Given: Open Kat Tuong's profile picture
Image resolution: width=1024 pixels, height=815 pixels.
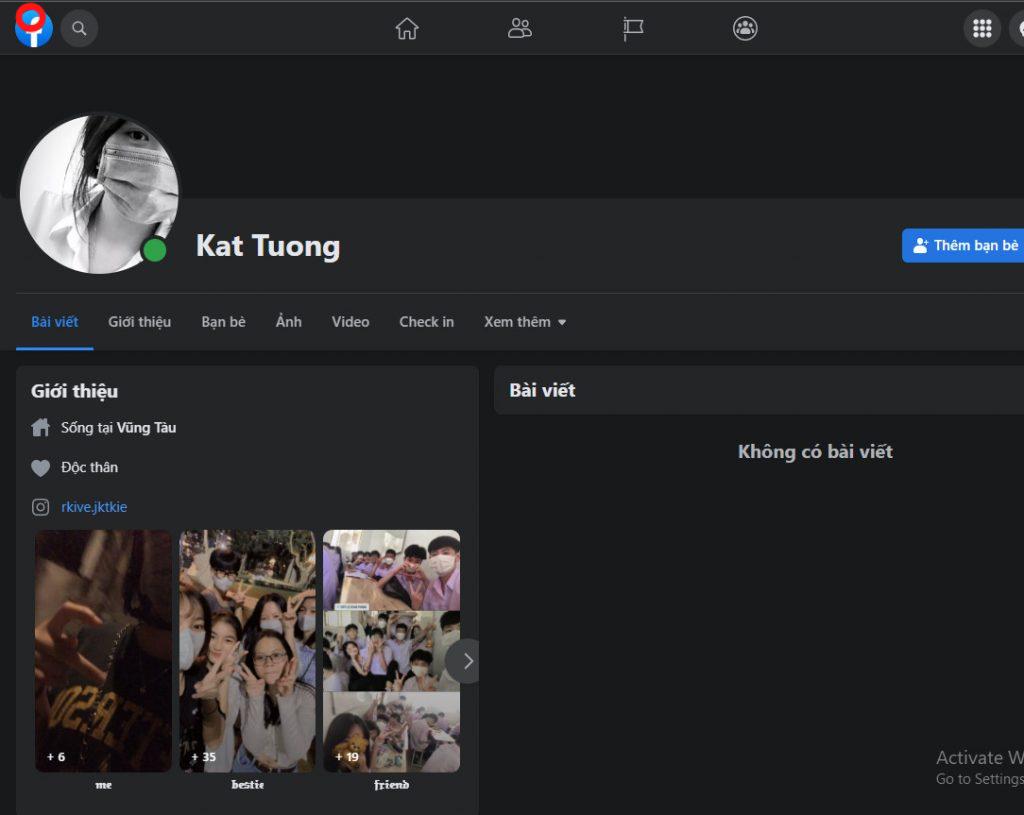Looking at the screenshot, I should coord(99,194).
